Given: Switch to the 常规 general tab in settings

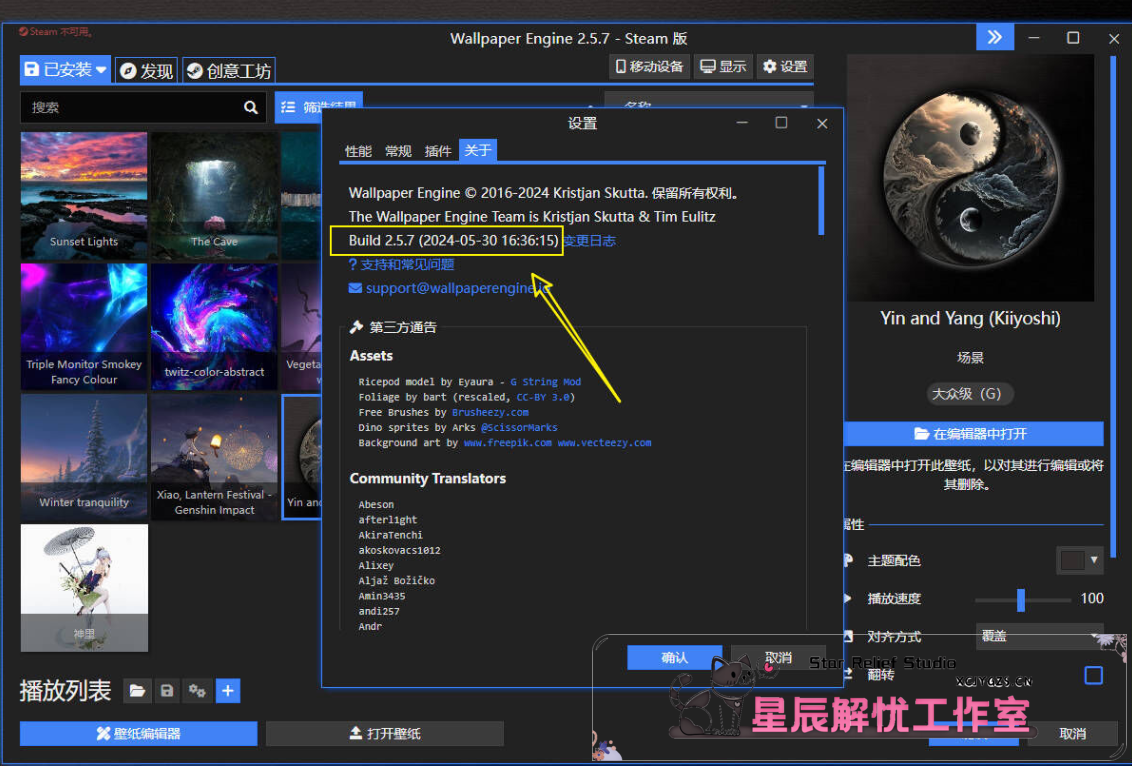Looking at the screenshot, I should click(398, 151).
